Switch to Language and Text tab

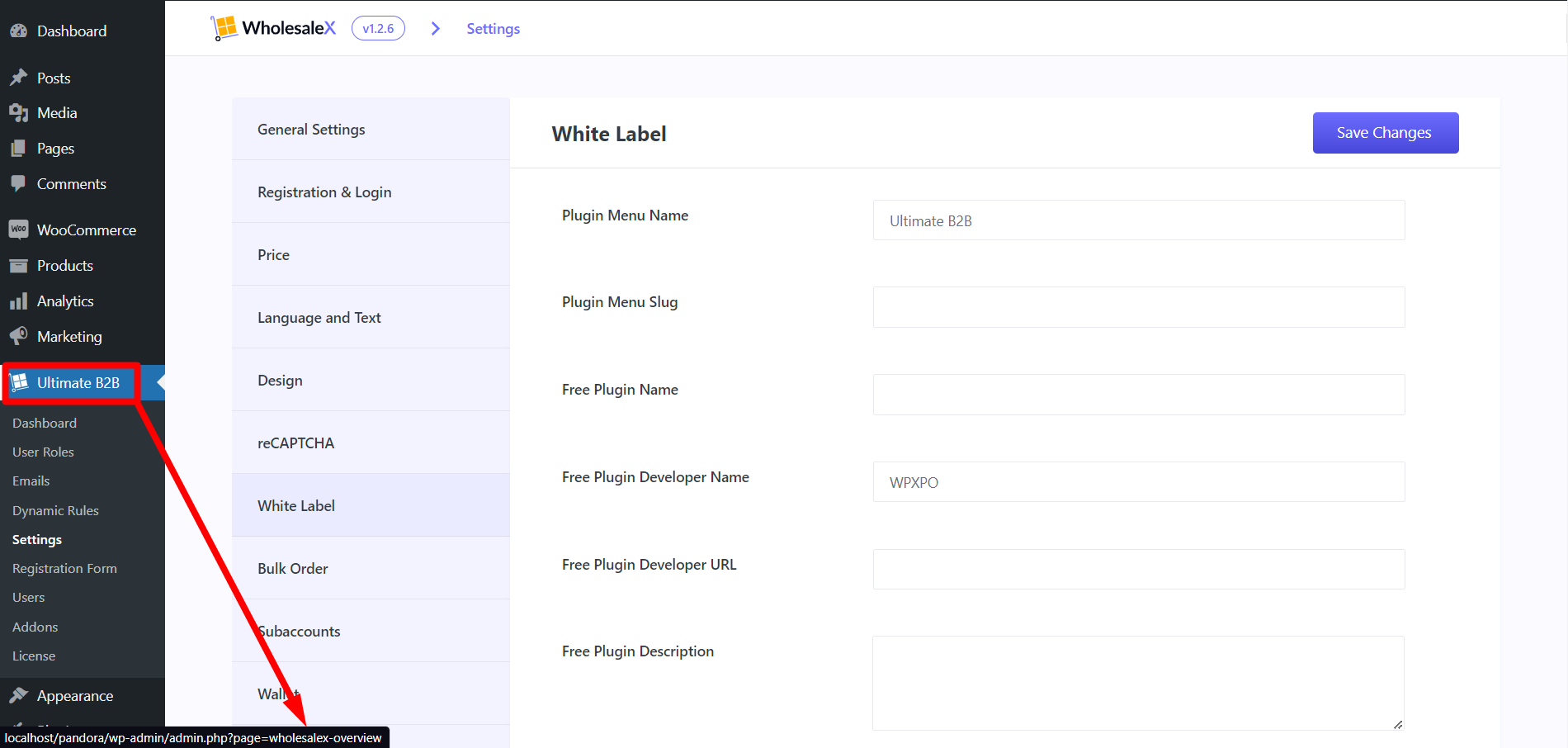371,317
